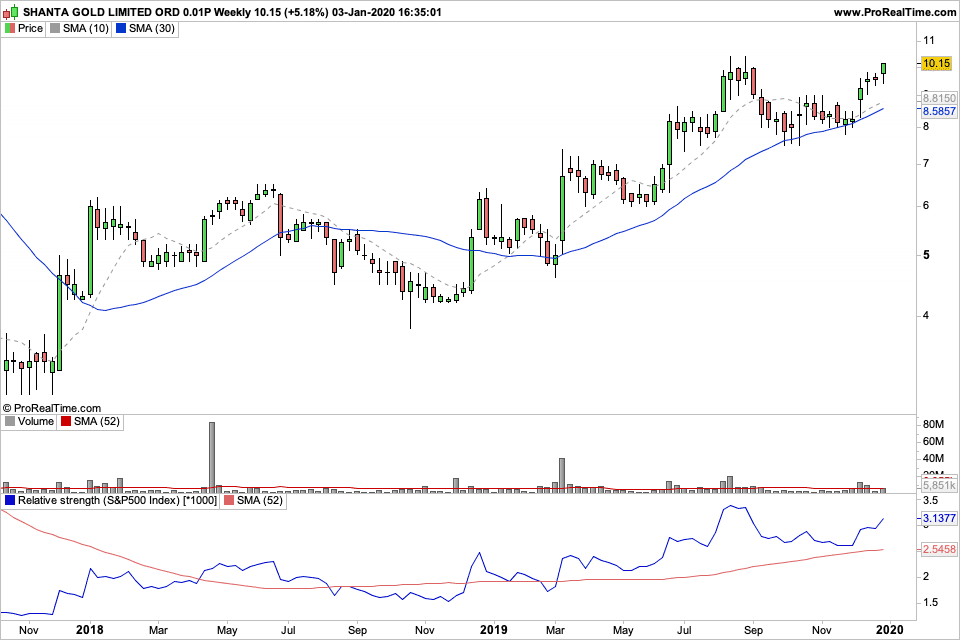Viewport: 960px width, 640px height.
Task: Click the 6 price axis label
Action: [x=926, y=206]
